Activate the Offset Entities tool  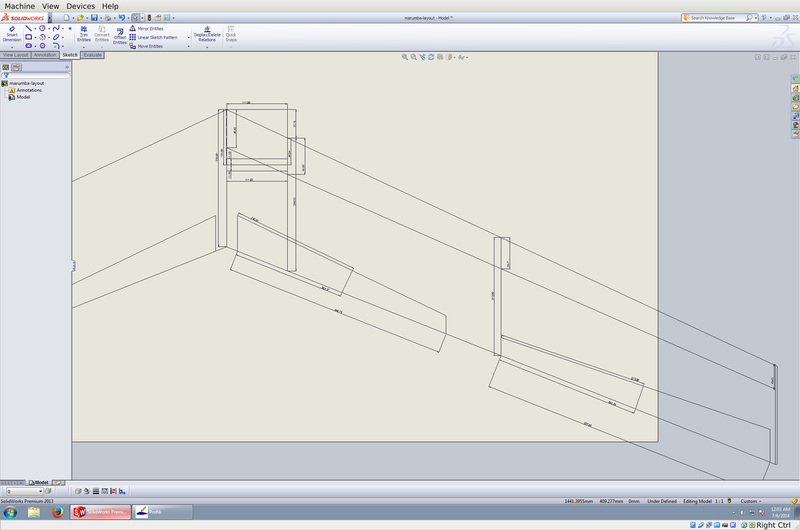119,36
